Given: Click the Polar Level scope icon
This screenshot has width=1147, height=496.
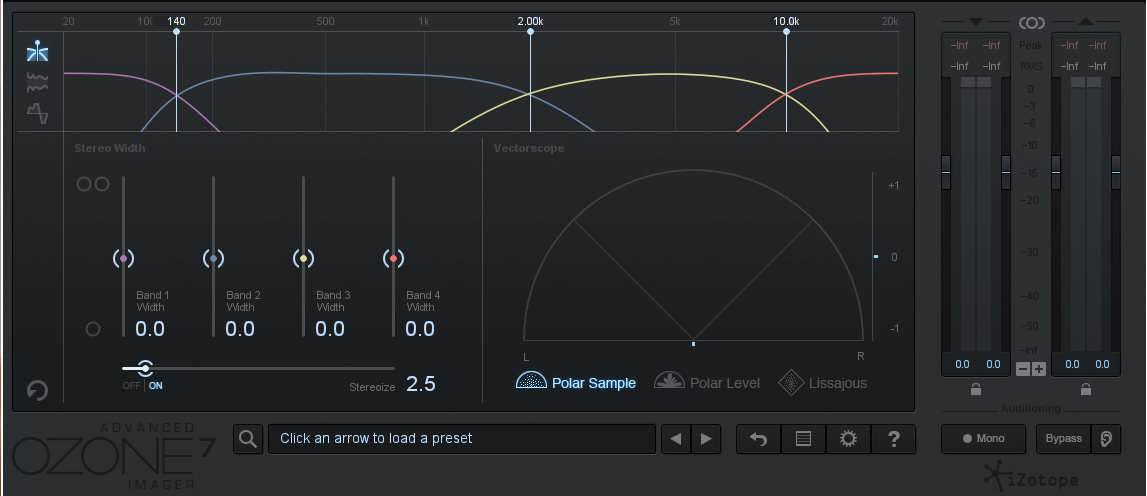Looking at the screenshot, I should [669, 380].
